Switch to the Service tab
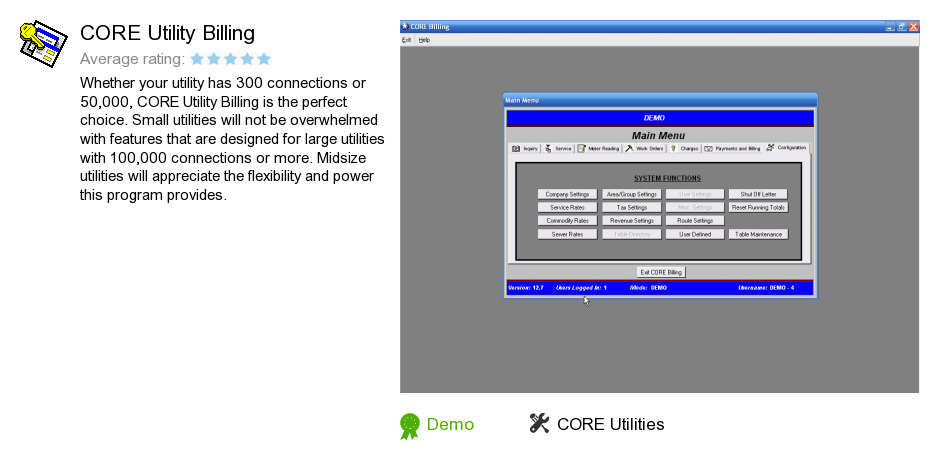 tap(558, 148)
